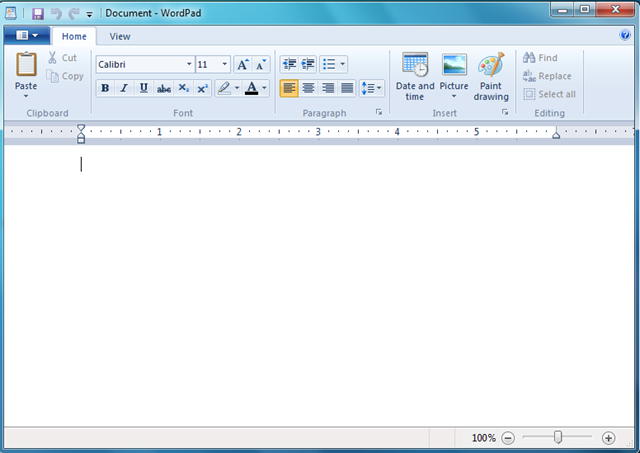Open WordPad Help
The image size is (640, 453).
[x=624, y=35]
